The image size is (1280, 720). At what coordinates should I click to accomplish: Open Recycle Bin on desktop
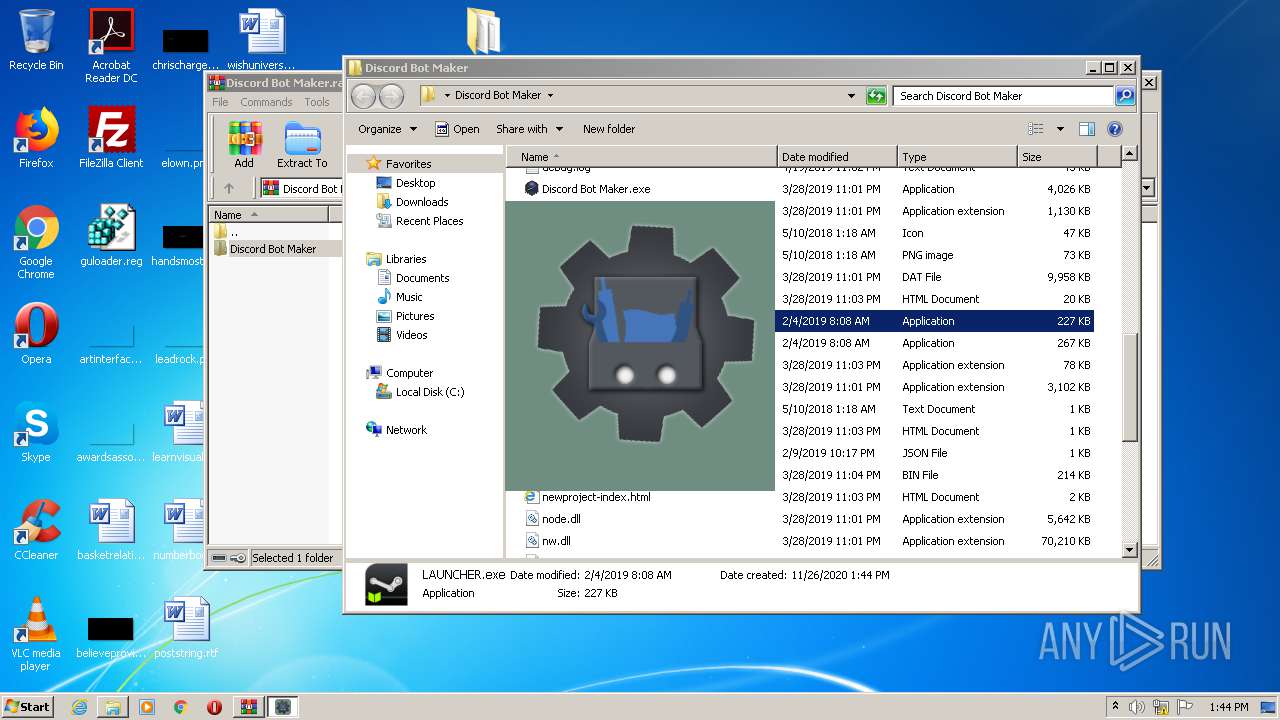coord(36,41)
